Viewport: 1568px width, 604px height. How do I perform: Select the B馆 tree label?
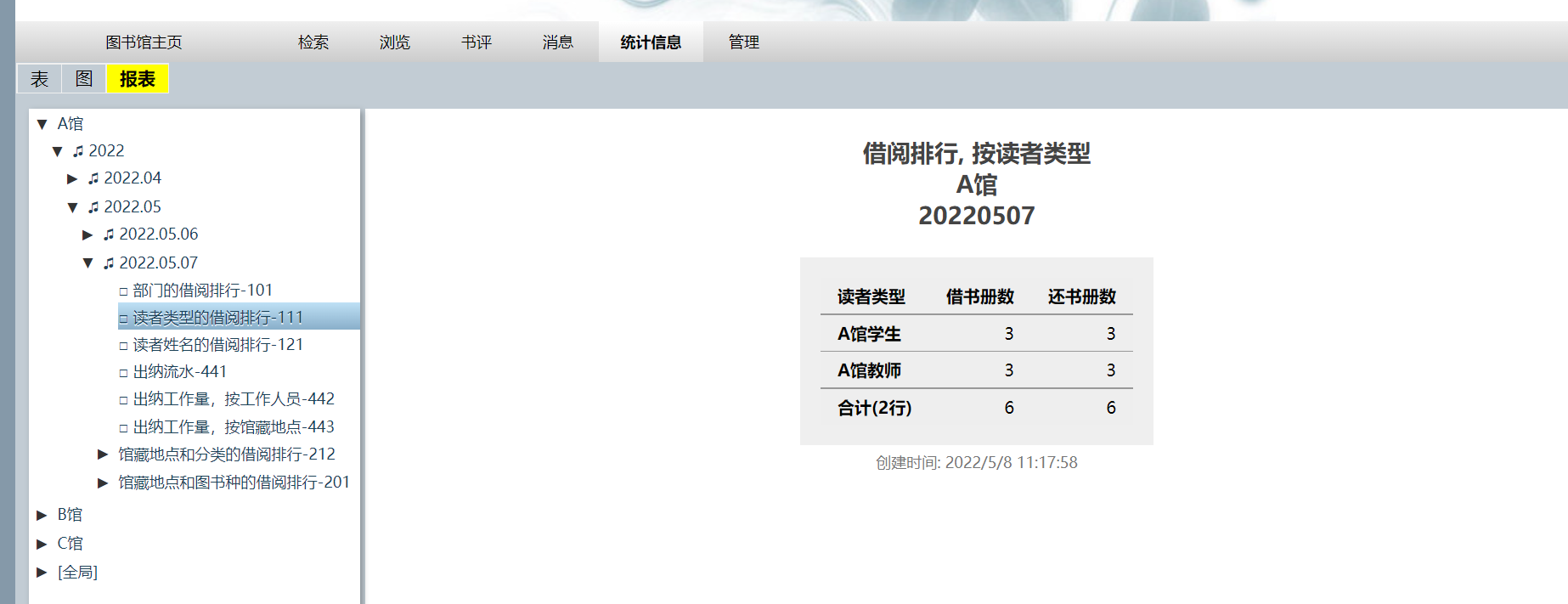pos(70,515)
